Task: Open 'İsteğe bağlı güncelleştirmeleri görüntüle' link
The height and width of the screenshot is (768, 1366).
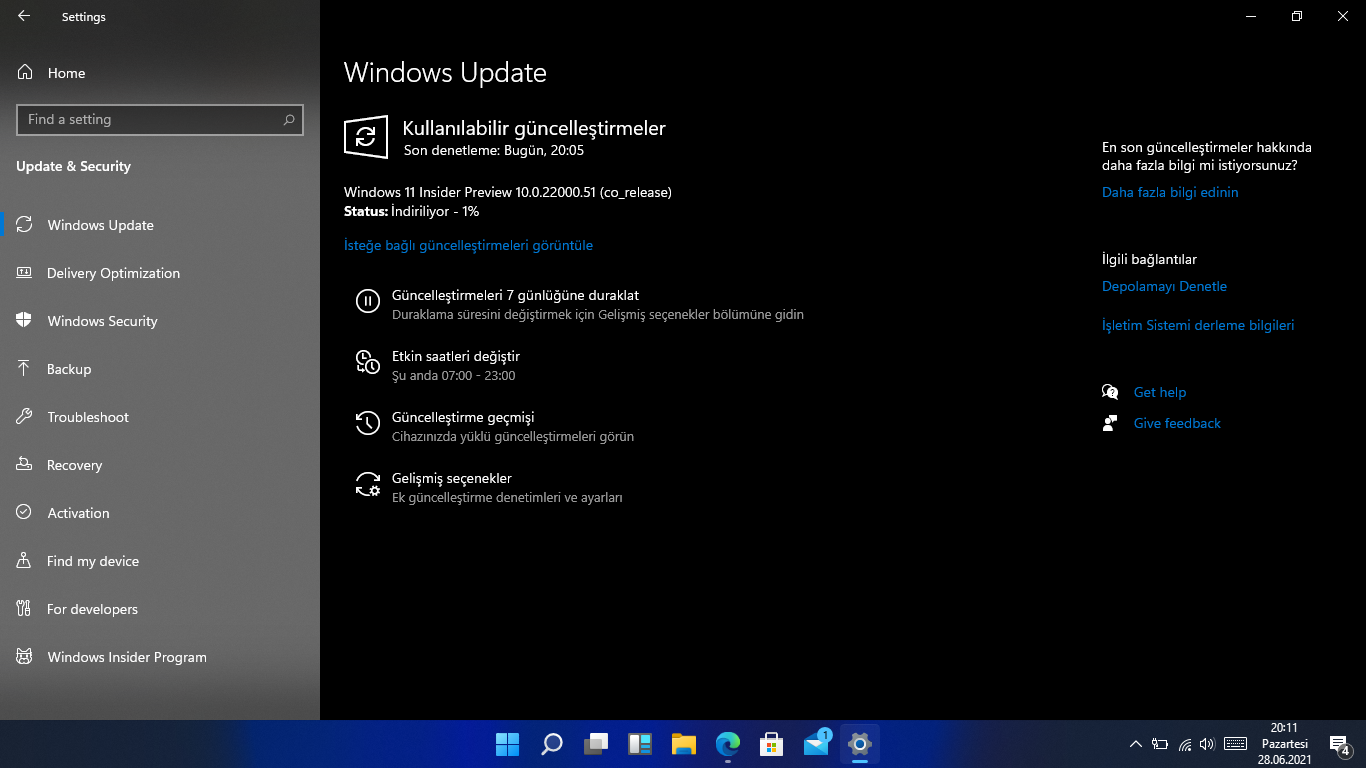Action: pyautogui.click(x=468, y=245)
